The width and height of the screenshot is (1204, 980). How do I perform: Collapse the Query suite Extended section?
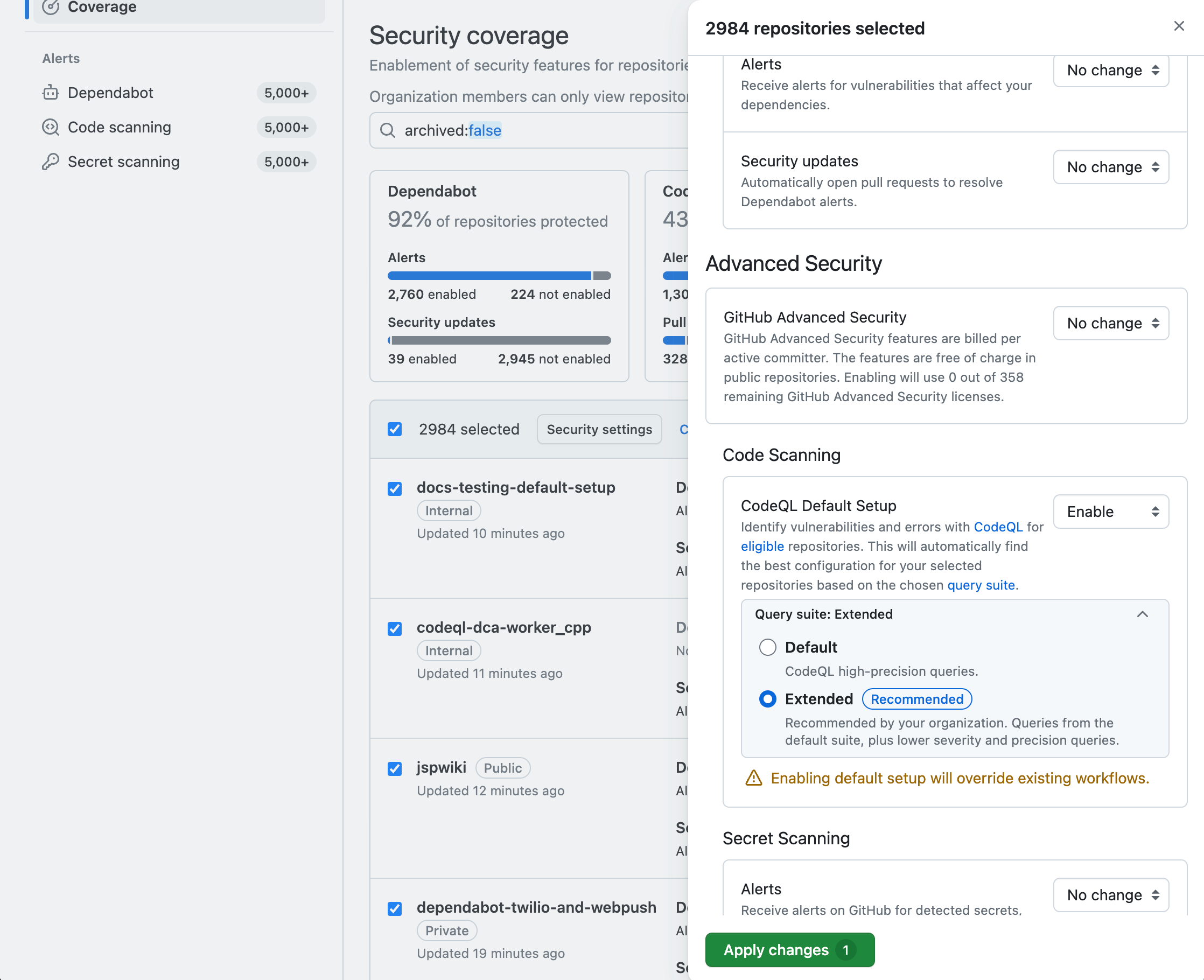point(1143,614)
